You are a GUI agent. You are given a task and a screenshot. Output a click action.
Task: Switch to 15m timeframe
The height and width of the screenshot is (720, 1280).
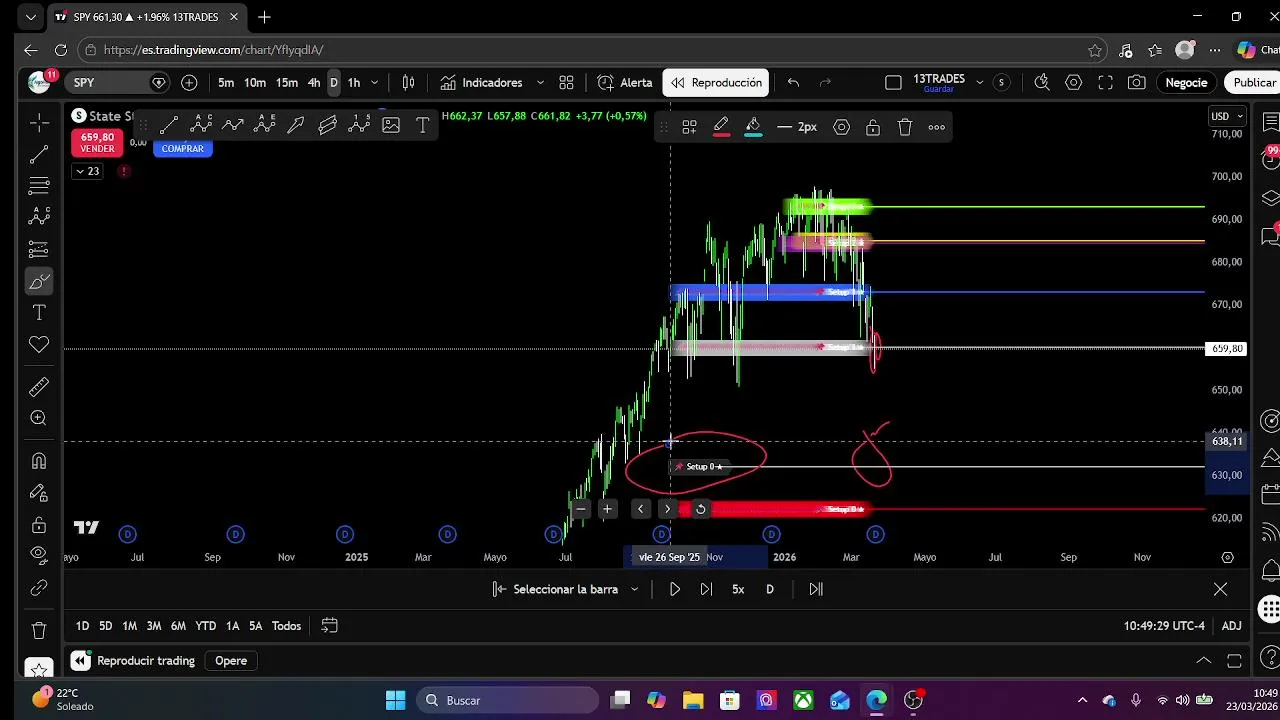click(x=287, y=83)
